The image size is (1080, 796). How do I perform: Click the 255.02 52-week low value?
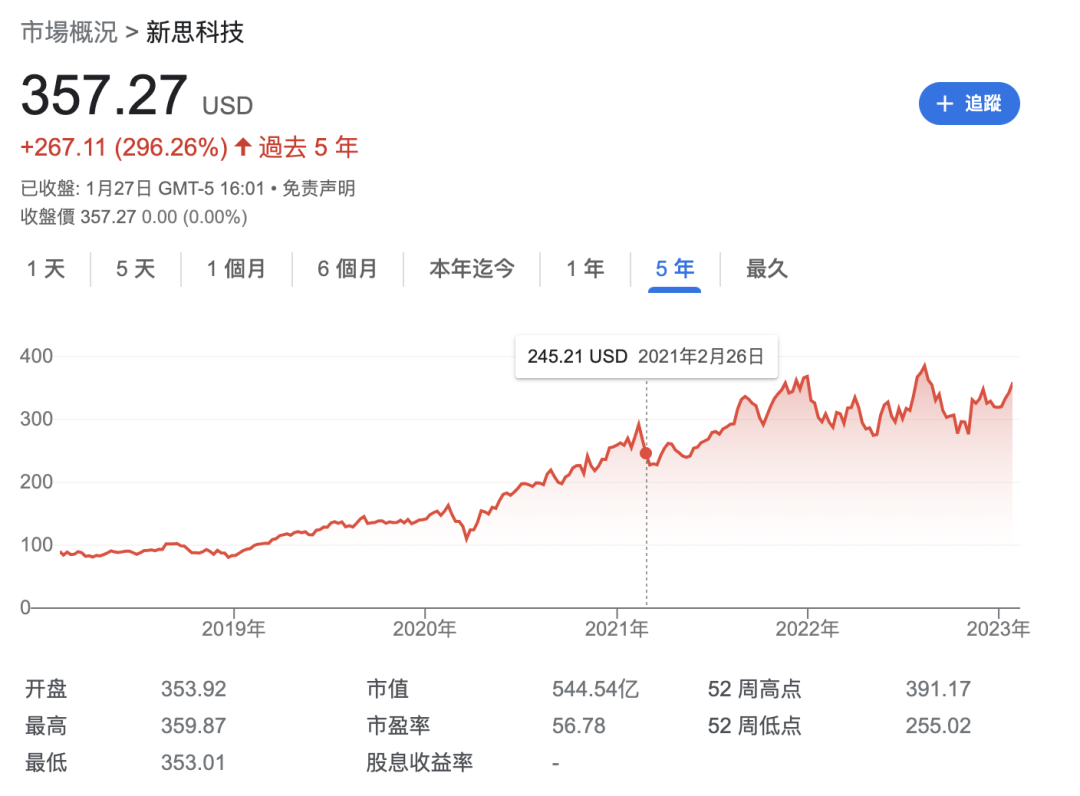point(938,726)
